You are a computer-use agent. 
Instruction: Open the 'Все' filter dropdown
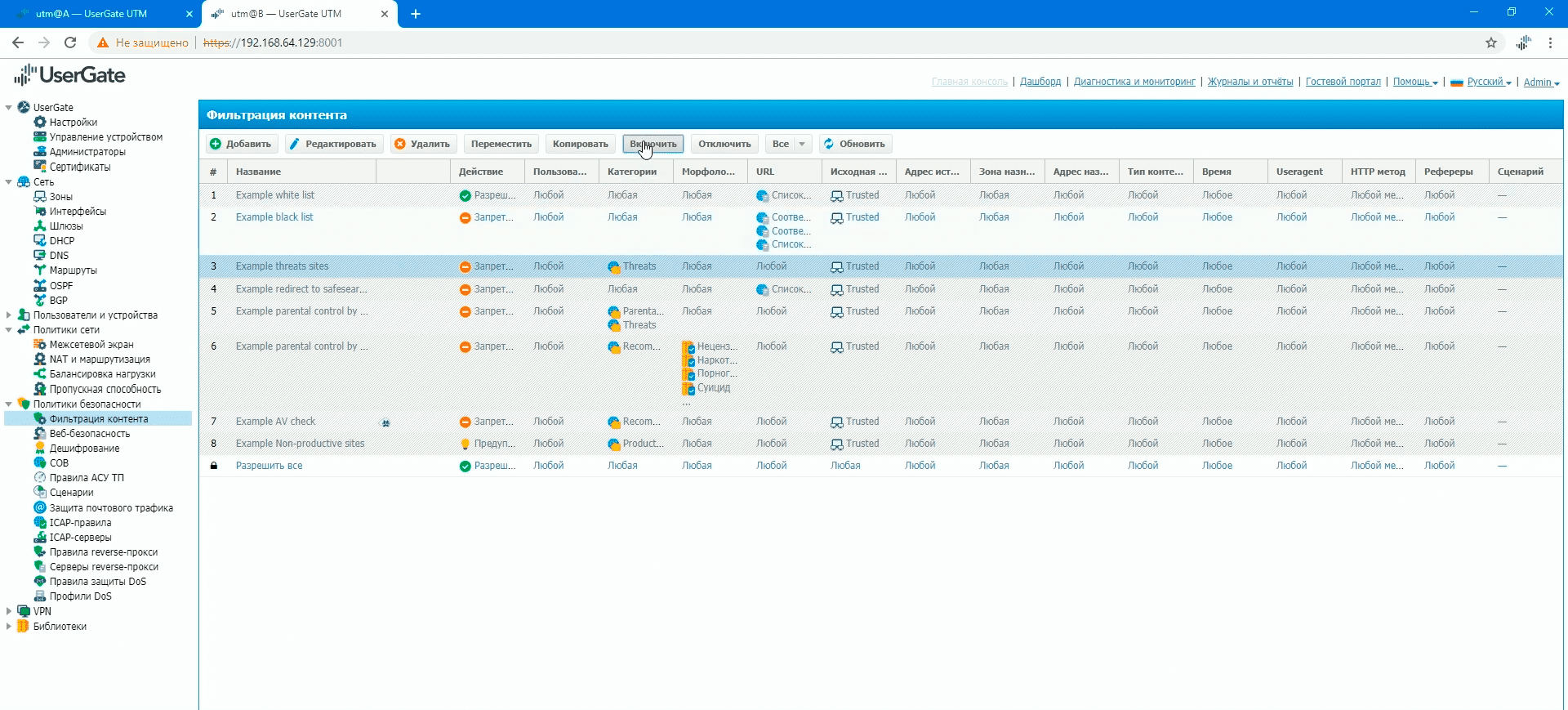click(801, 144)
